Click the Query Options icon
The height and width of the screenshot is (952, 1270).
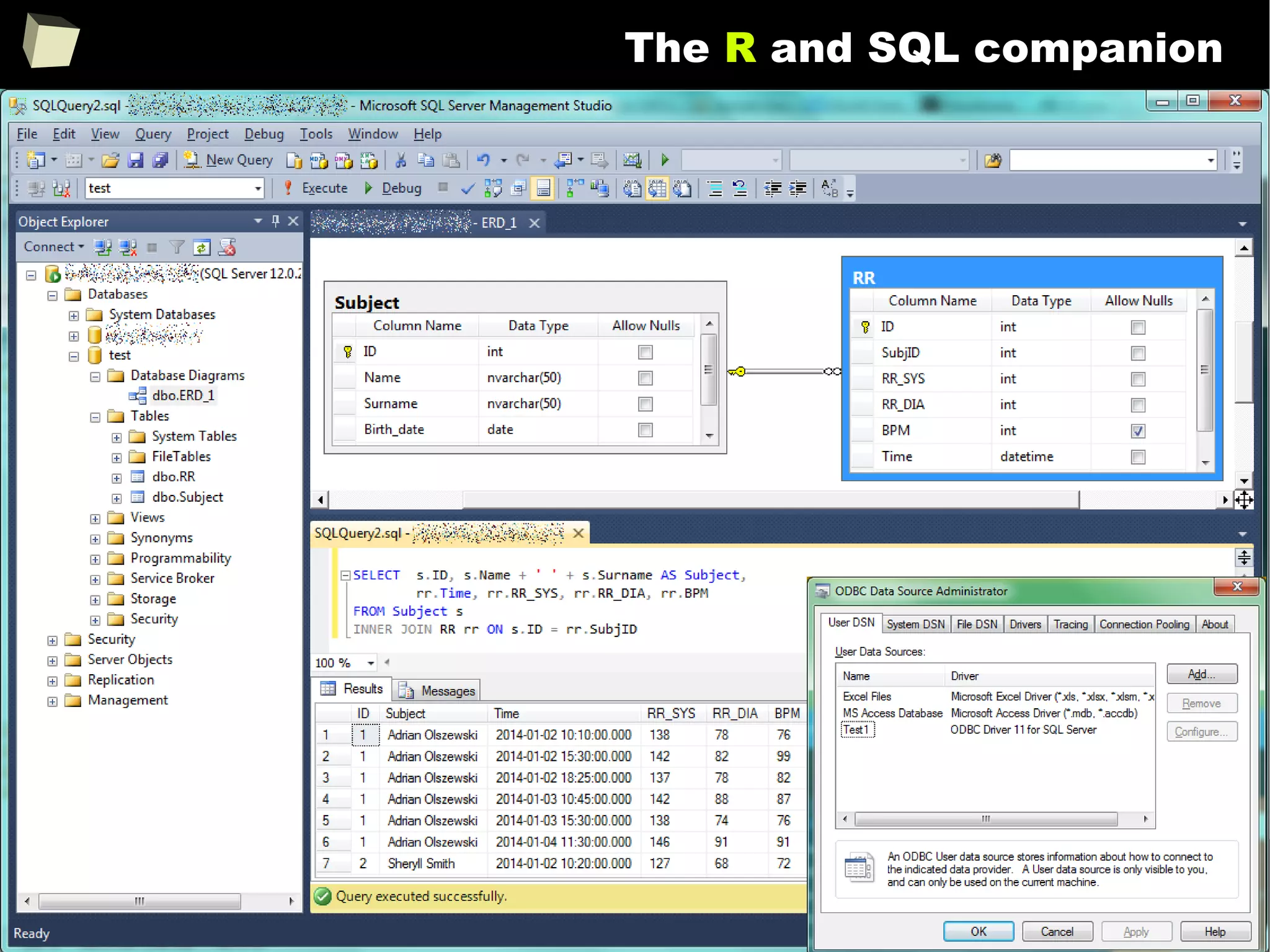pos(518,189)
